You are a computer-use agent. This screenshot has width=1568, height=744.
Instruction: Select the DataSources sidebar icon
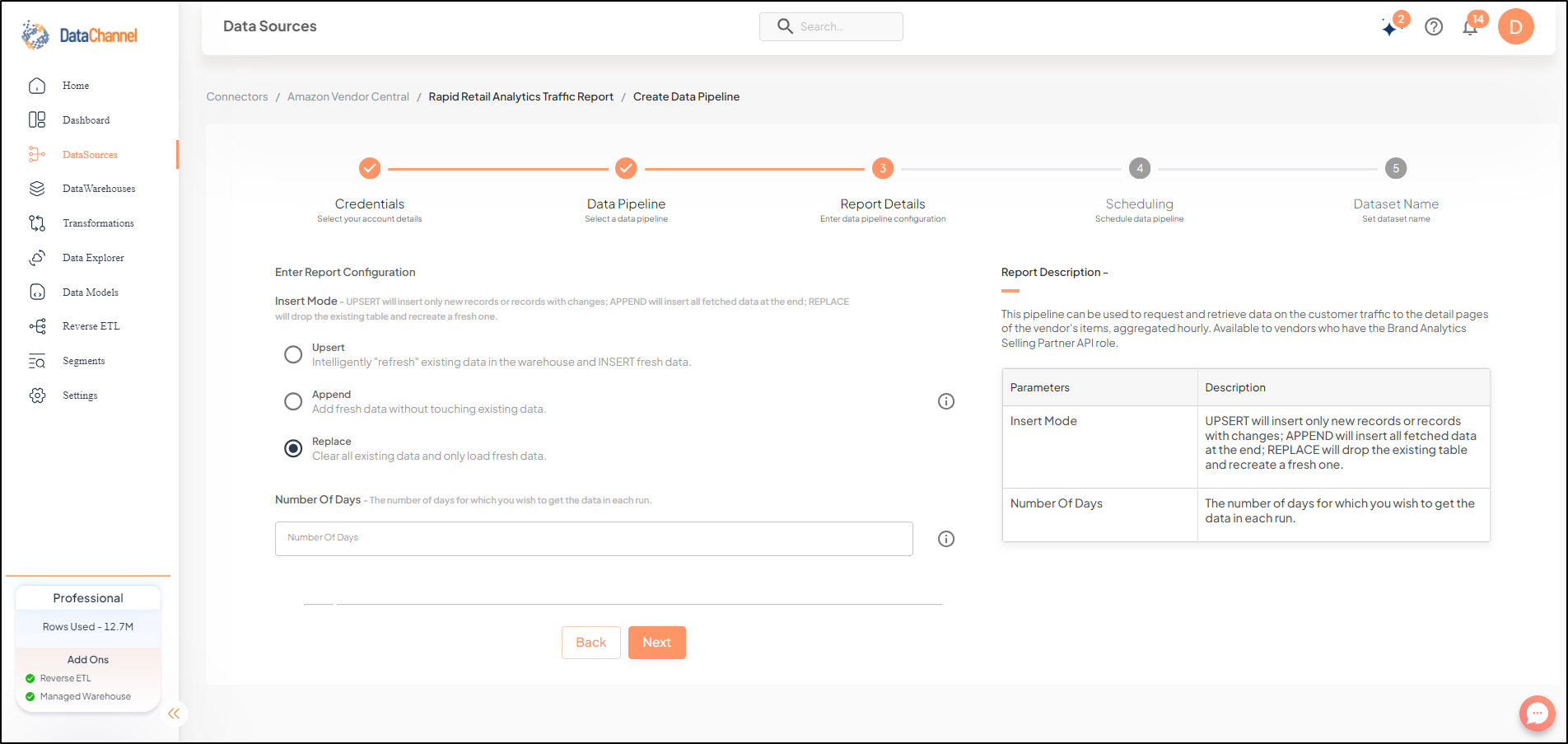pyautogui.click(x=37, y=154)
